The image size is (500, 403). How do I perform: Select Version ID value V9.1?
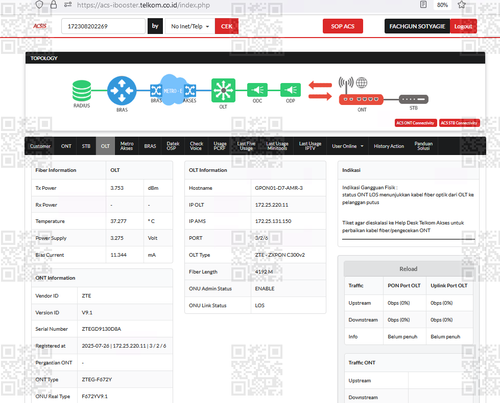tap(87, 313)
